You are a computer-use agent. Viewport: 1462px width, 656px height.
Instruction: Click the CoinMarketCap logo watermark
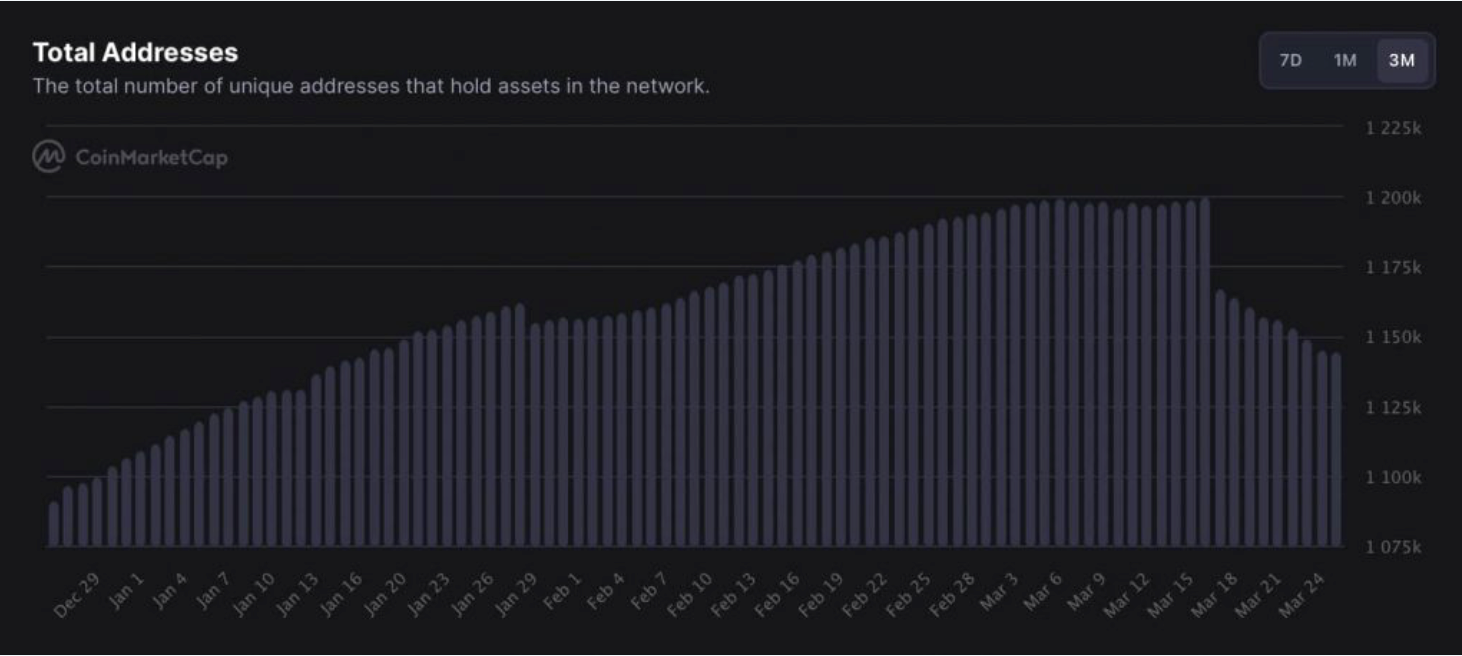[x=130, y=157]
